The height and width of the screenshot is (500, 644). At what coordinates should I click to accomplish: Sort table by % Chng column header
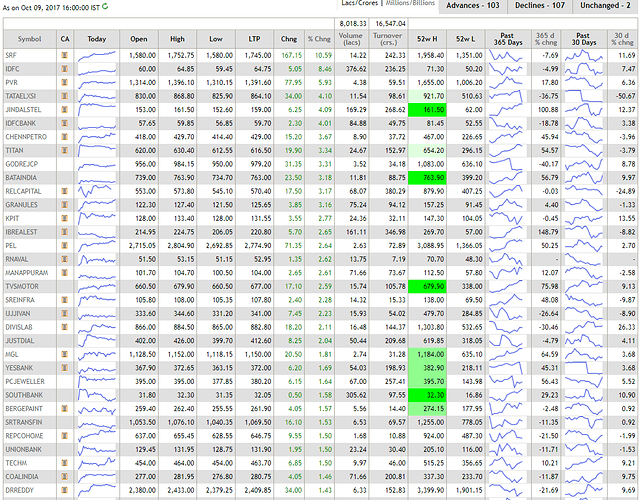pyautogui.click(x=319, y=39)
